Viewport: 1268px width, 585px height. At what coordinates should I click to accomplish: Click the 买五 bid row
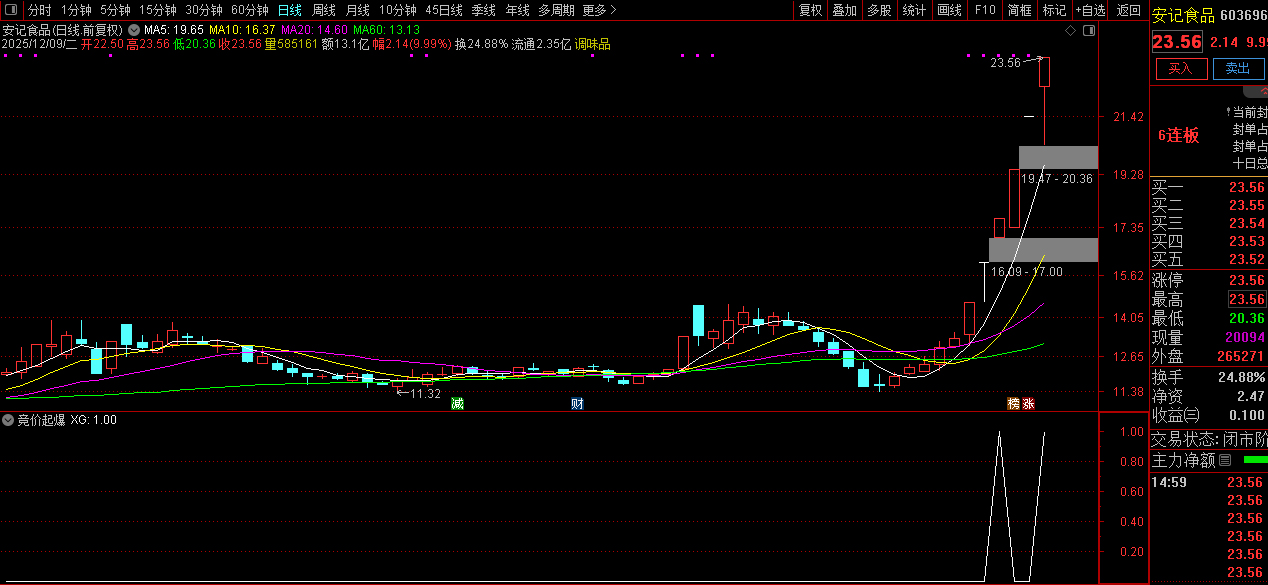pos(1209,259)
